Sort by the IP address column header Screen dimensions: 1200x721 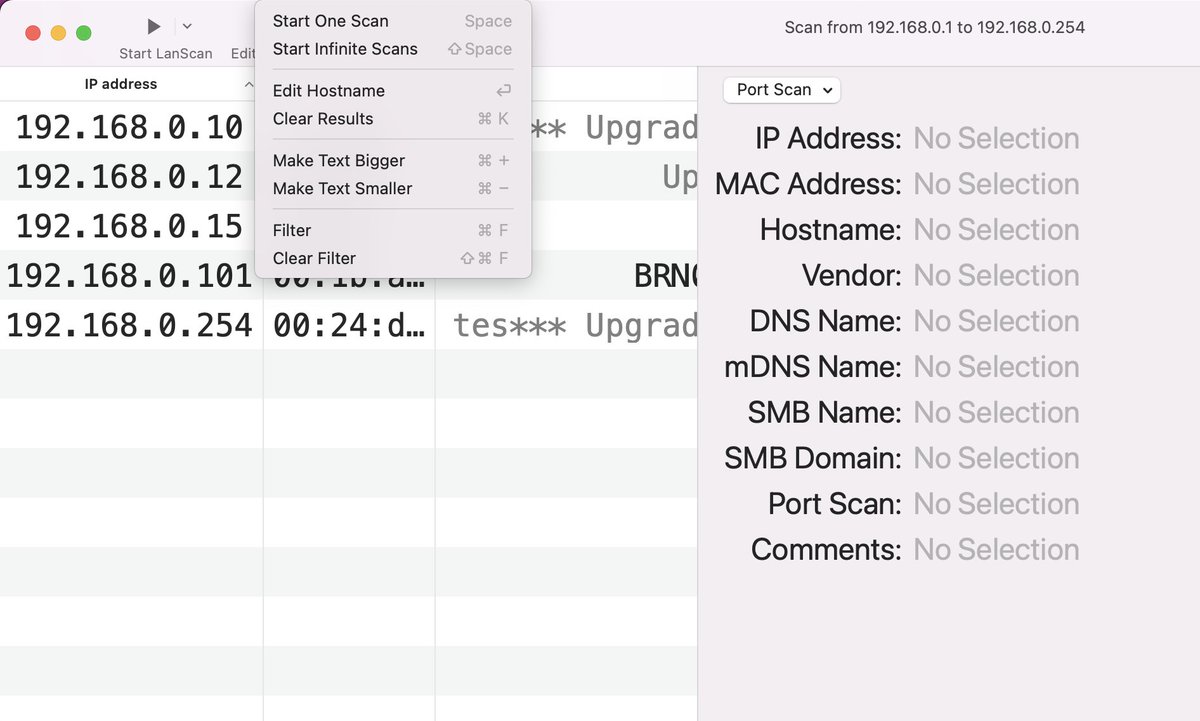121,84
